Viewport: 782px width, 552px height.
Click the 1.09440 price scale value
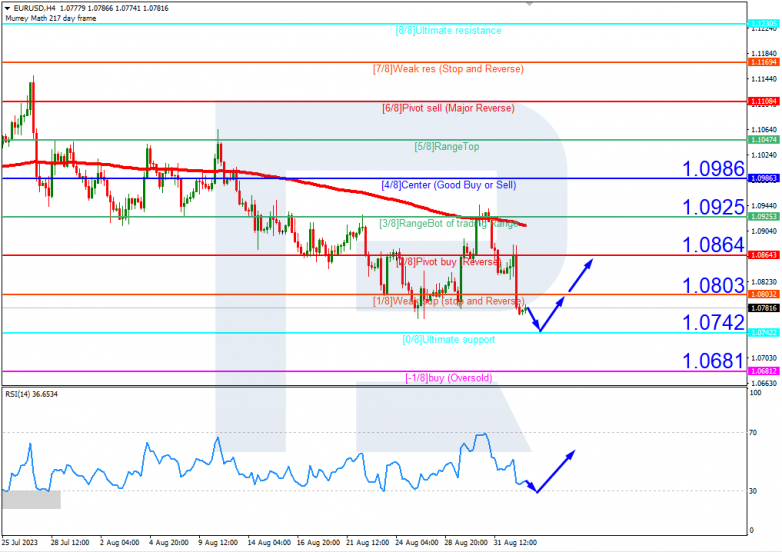pyautogui.click(x=764, y=206)
